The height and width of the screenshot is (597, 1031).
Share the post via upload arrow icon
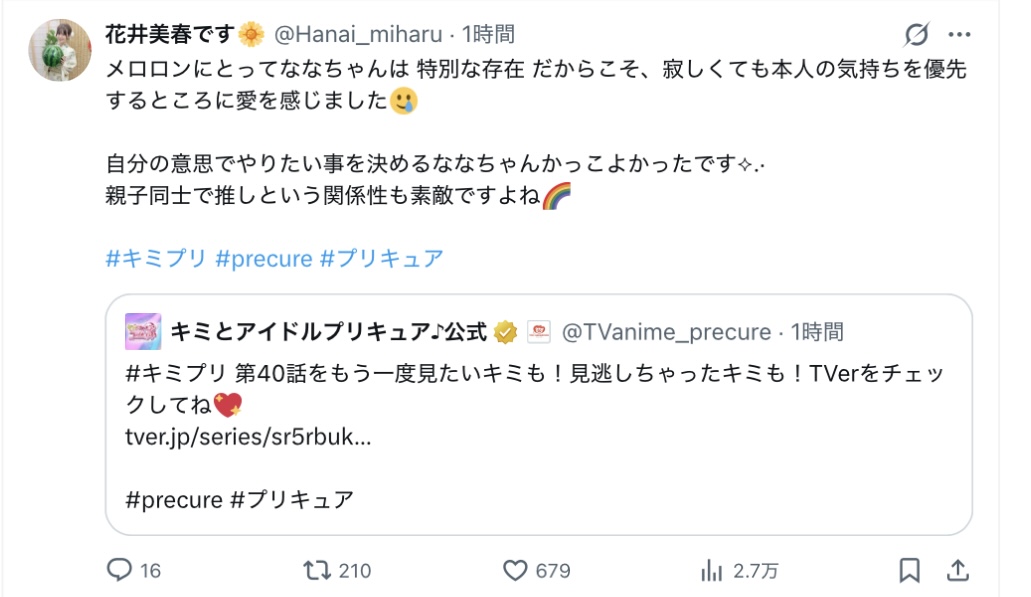(x=958, y=570)
